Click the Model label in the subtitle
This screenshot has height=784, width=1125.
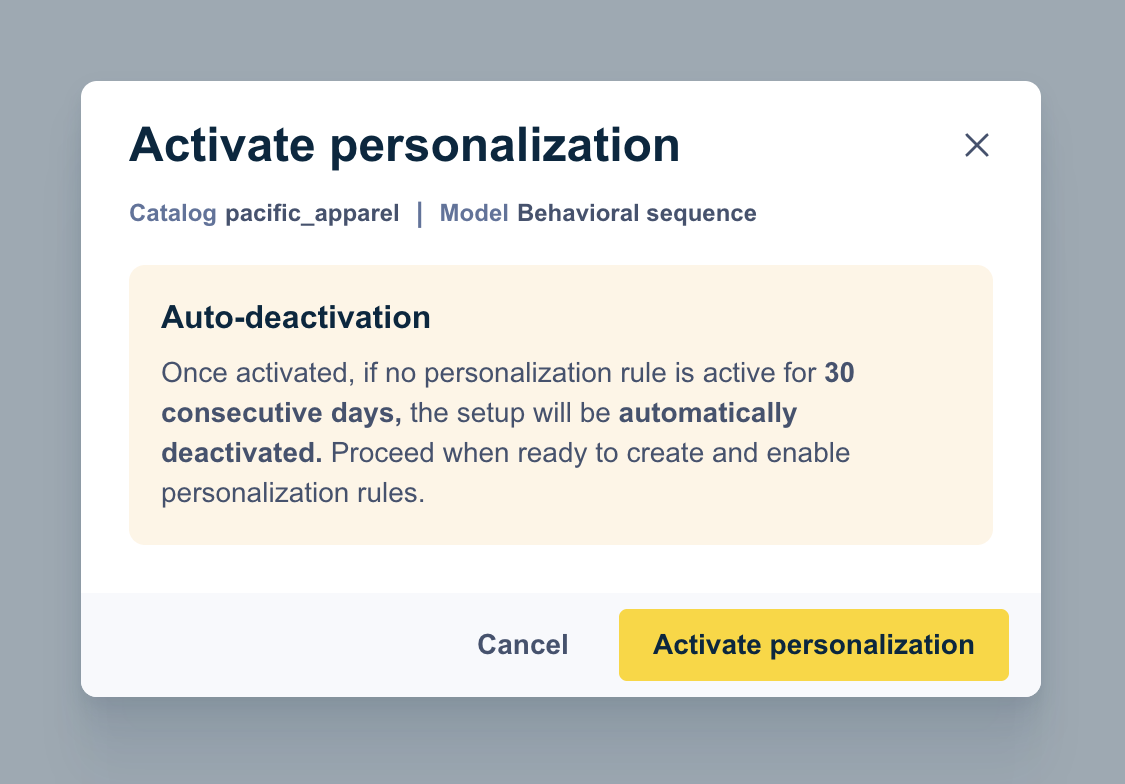click(x=474, y=213)
